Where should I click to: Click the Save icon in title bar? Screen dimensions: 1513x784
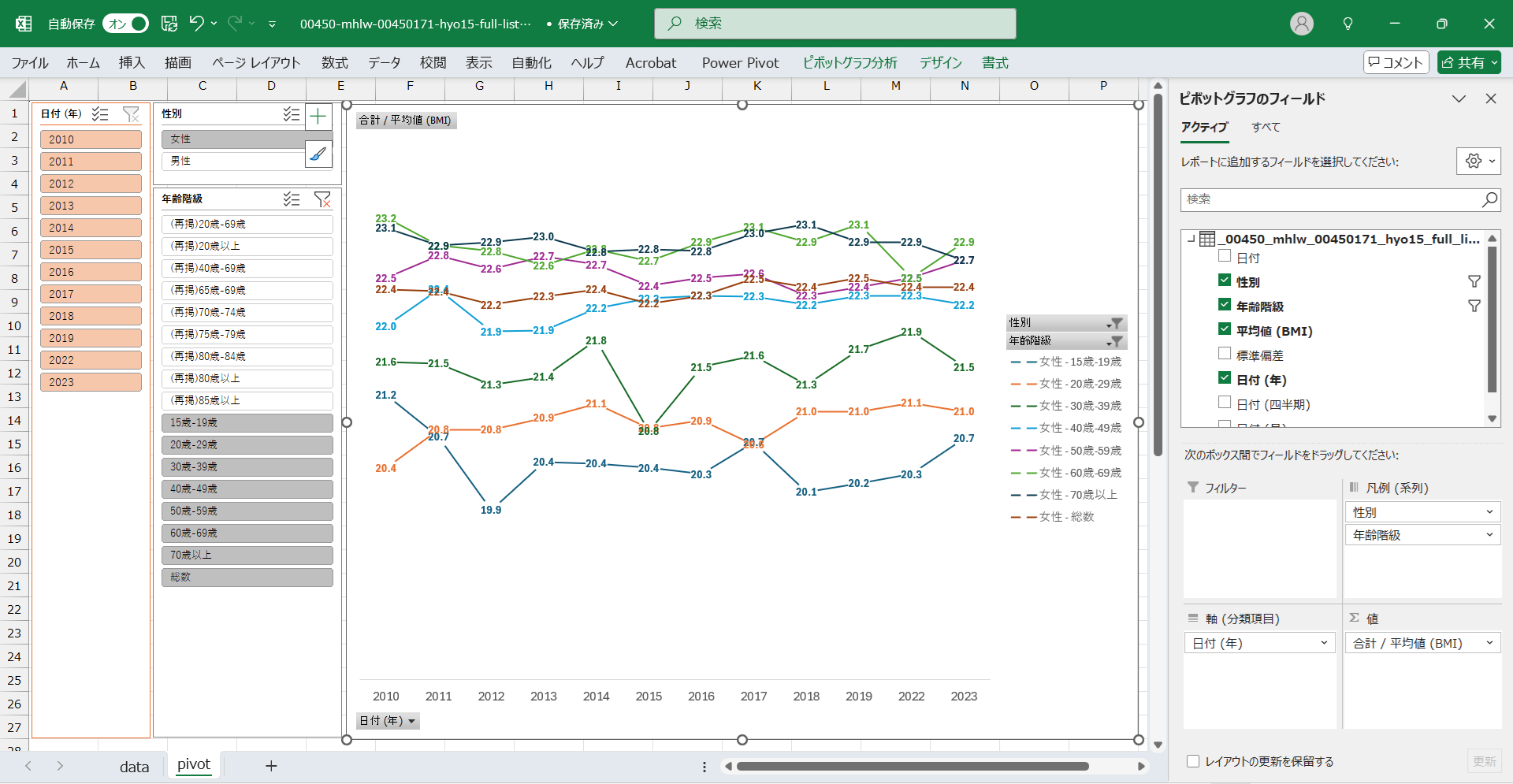tap(169, 24)
